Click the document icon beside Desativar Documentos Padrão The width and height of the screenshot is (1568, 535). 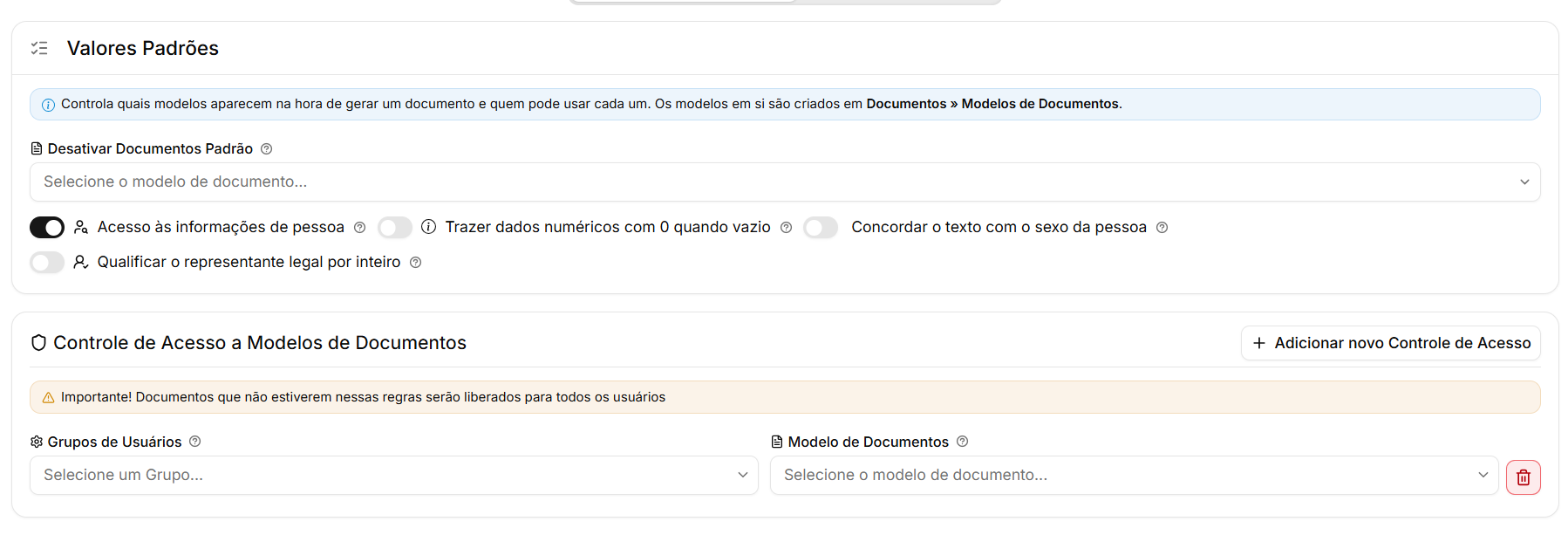(x=37, y=149)
